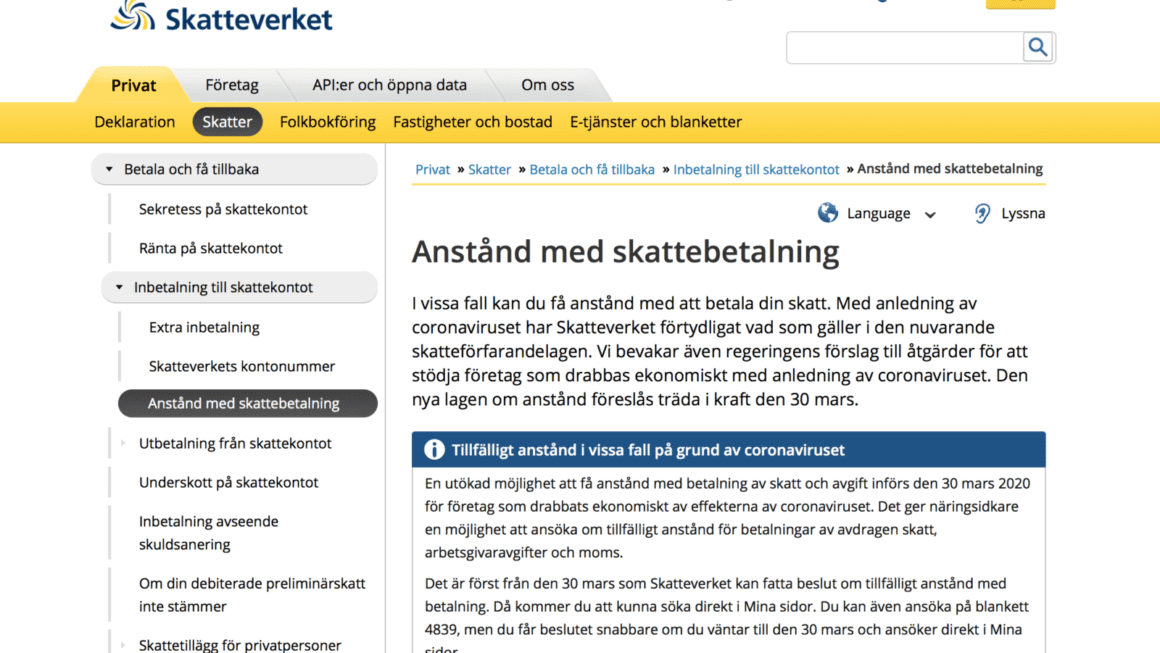Switch to the Företag tab
Image resolution: width=1160 pixels, height=653 pixels.
click(x=232, y=85)
